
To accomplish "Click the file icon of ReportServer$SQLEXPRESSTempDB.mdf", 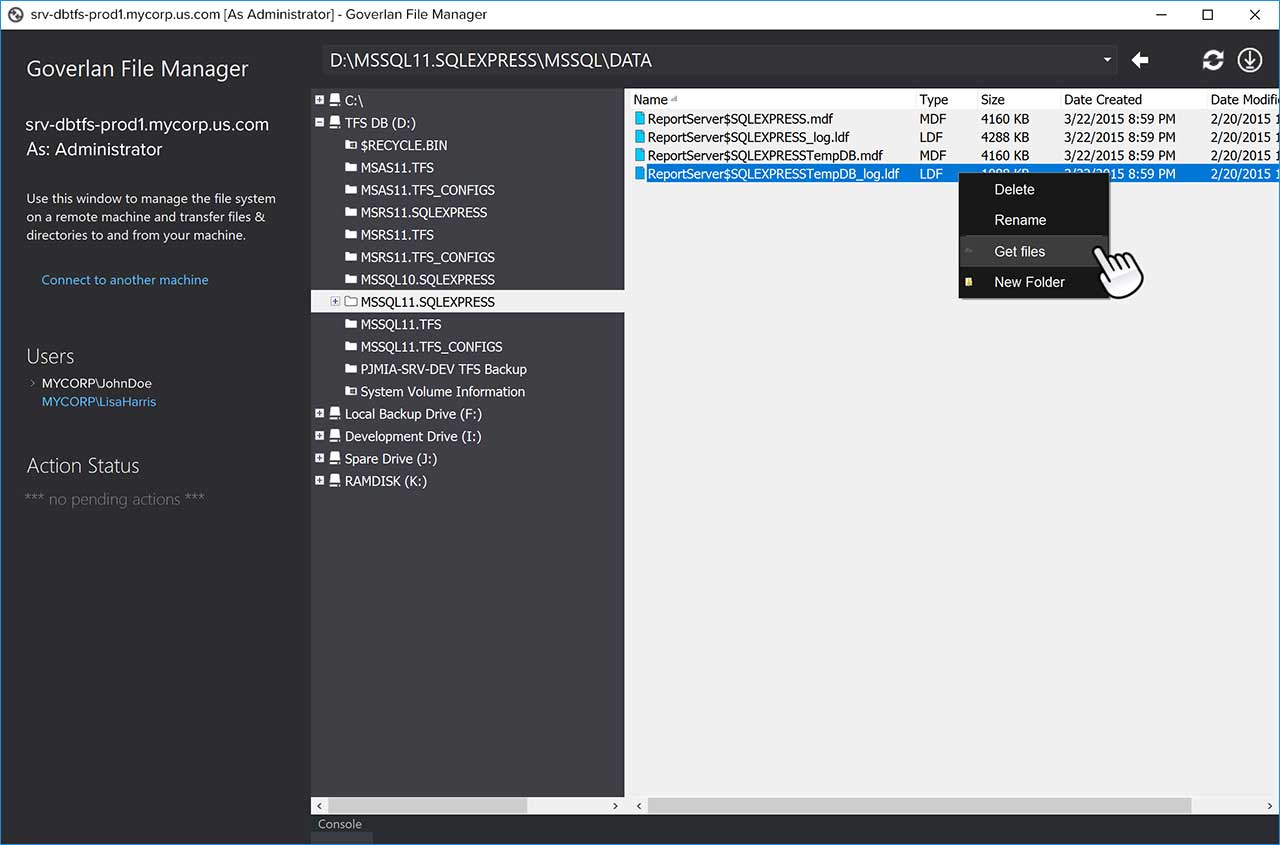I will pyautogui.click(x=640, y=155).
